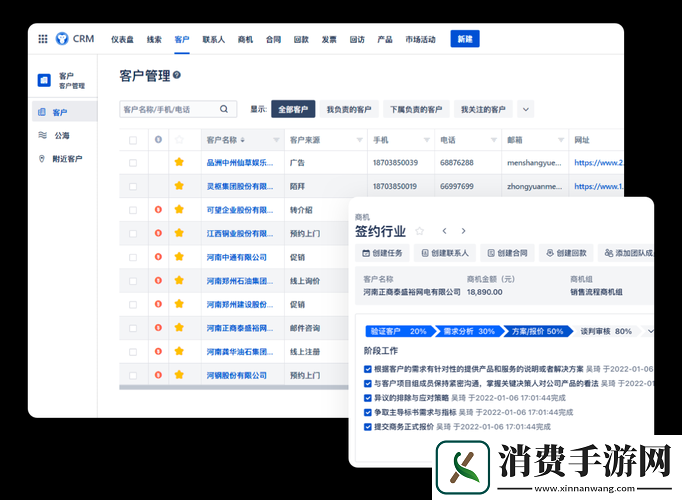Open the website link in 品洲中州 row
The width and height of the screenshot is (682, 500).
coord(598,163)
